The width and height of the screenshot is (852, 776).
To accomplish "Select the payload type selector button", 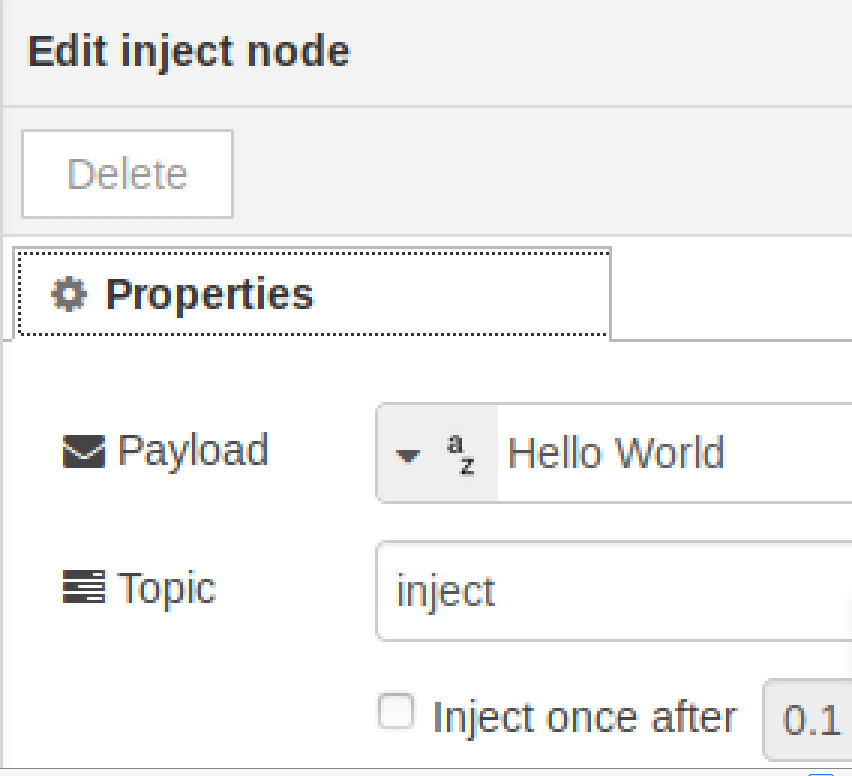I will [x=437, y=453].
